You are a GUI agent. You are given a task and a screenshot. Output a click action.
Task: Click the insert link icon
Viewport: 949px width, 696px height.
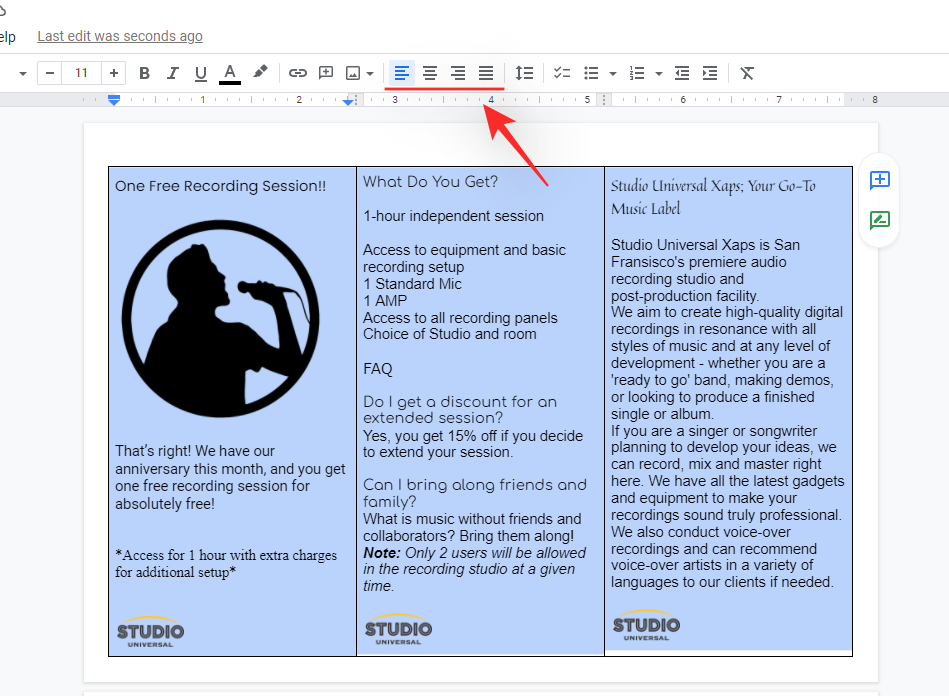[x=298, y=73]
